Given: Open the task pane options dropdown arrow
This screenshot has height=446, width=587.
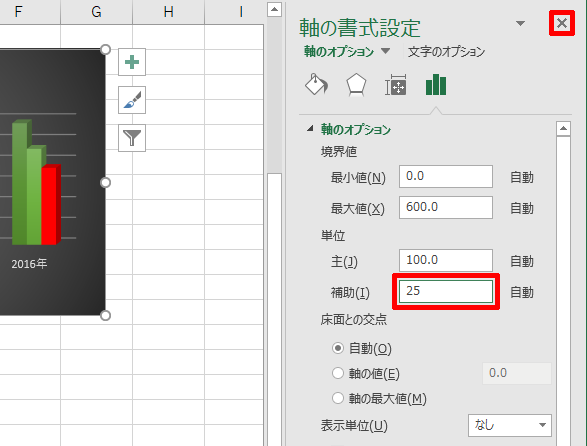Looking at the screenshot, I should [520, 24].
